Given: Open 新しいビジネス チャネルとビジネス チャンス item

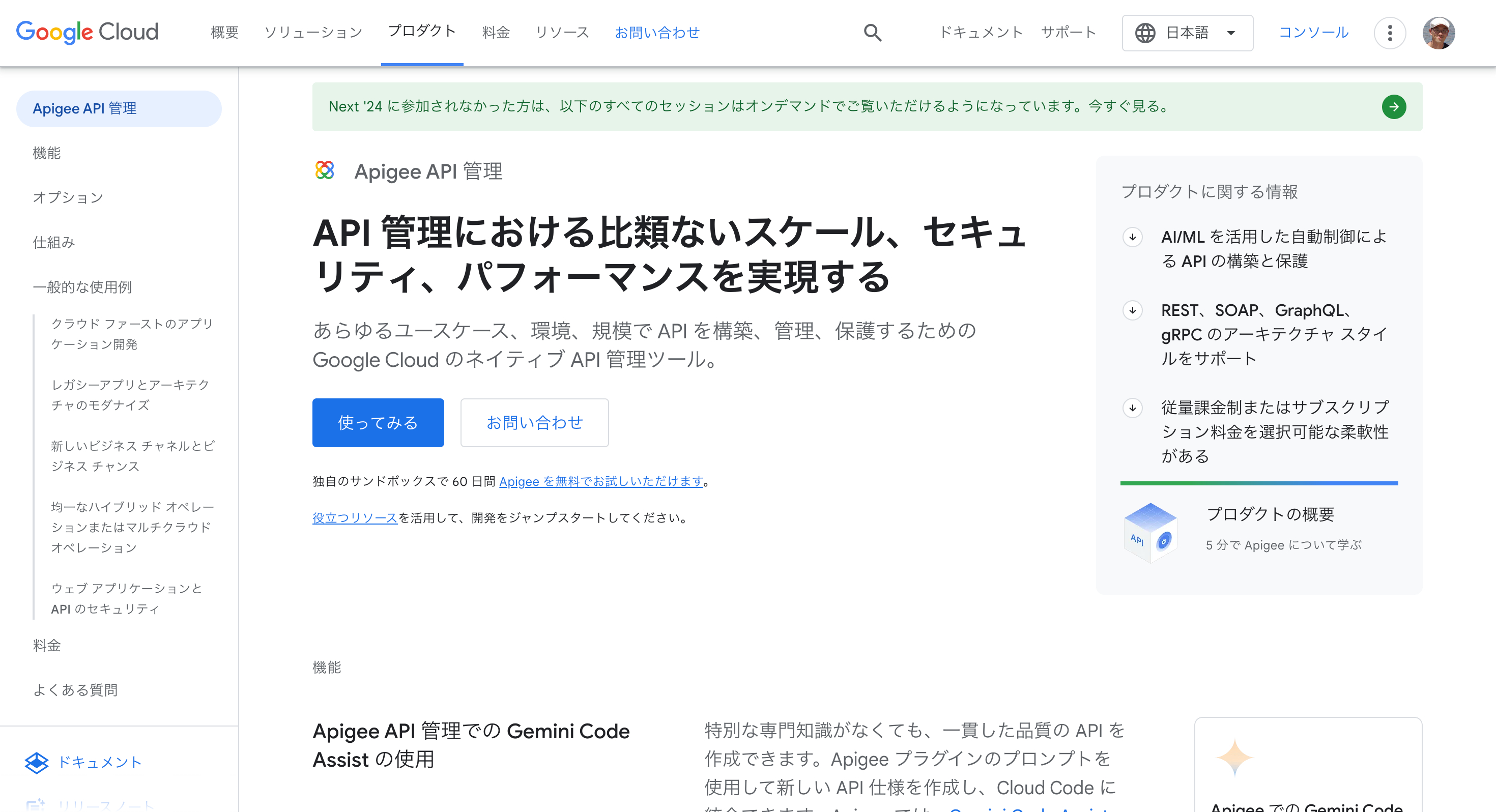Looking at the screenshot, I should pos(133,456).
